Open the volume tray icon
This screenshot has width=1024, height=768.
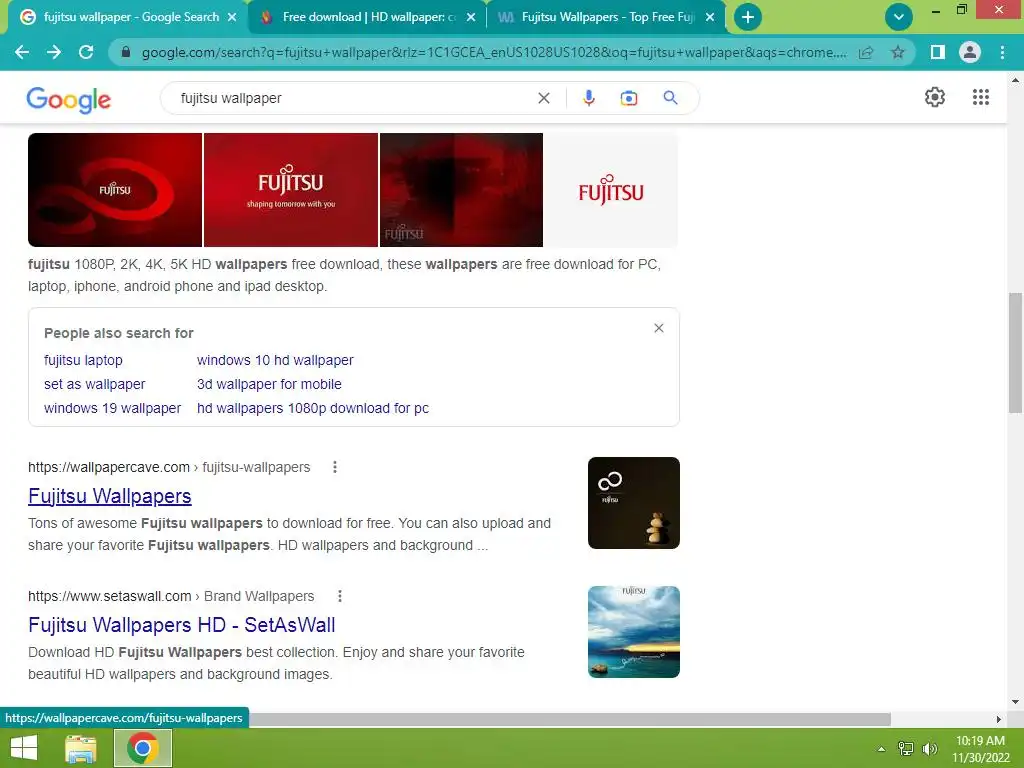930,749
